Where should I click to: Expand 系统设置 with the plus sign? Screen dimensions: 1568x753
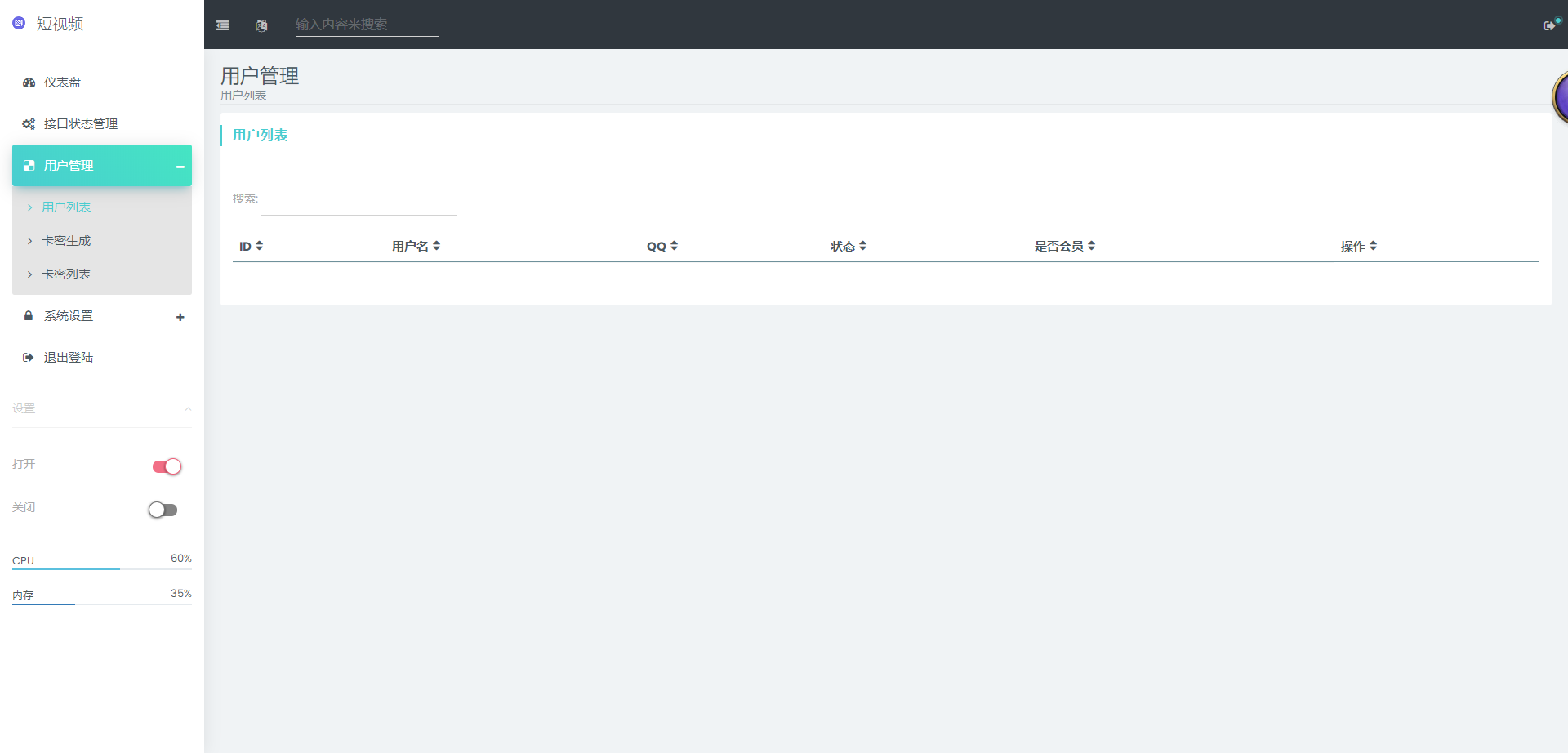point(180,317)
